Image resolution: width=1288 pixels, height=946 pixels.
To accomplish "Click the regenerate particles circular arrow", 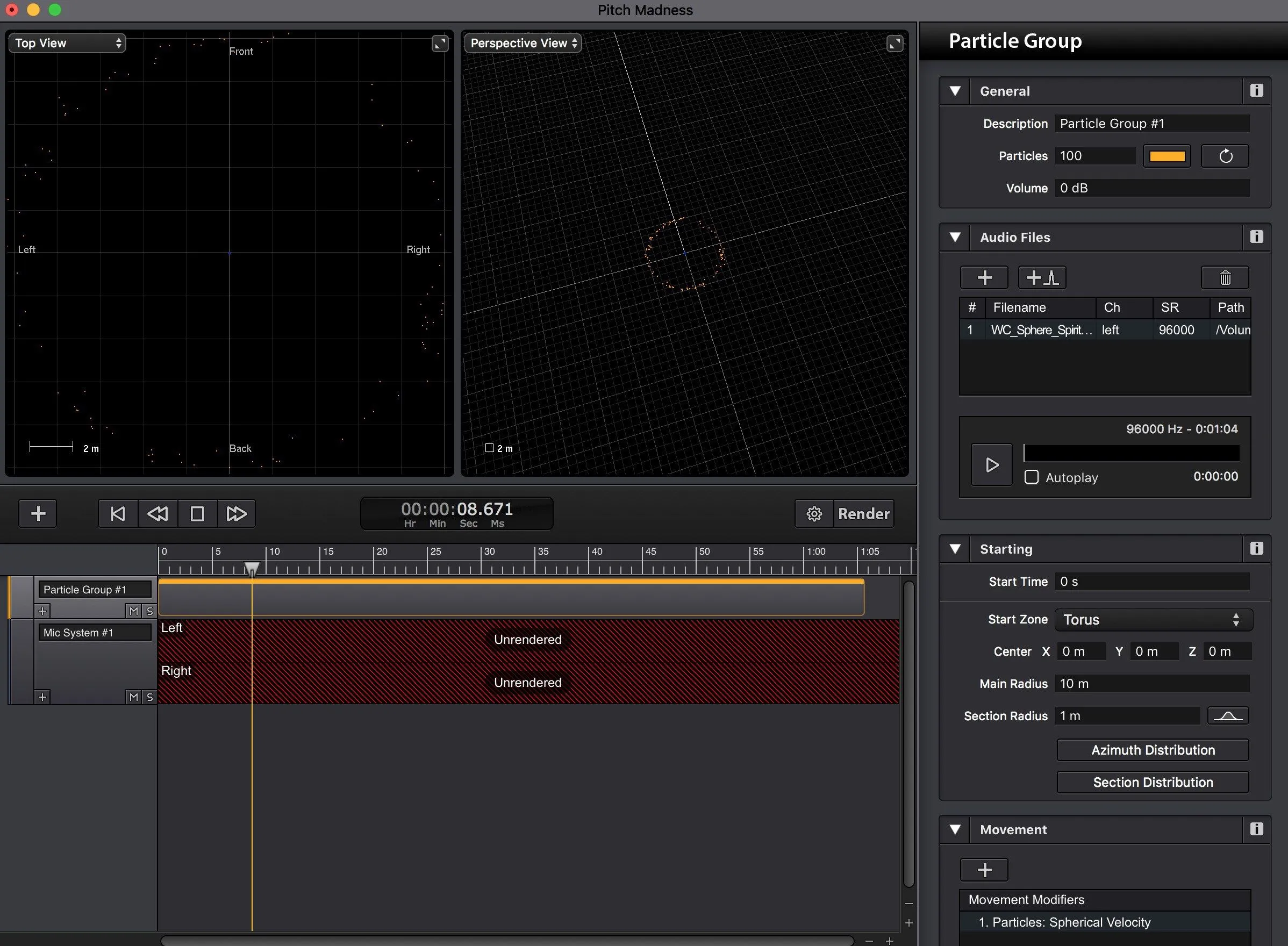I will [1225, 156].
